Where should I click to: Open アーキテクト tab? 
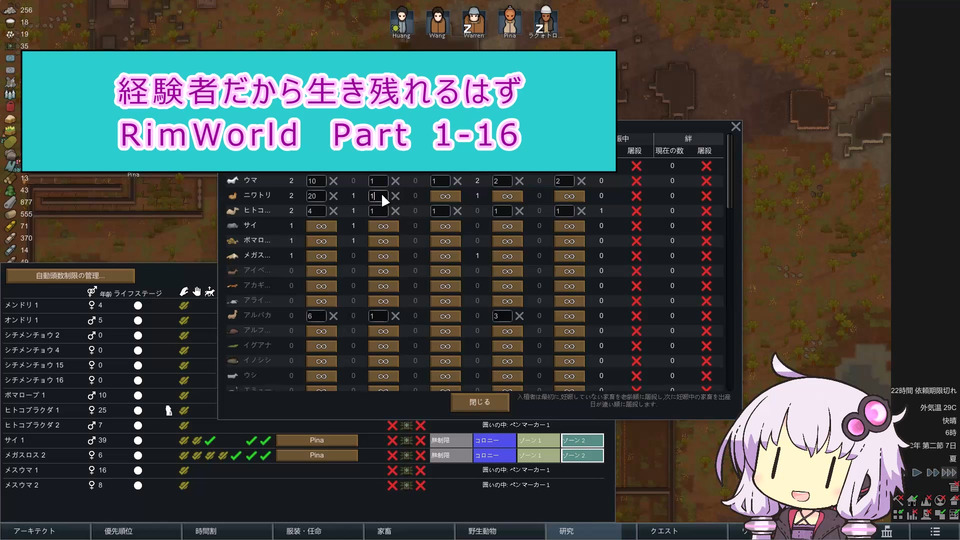[45, 531]
